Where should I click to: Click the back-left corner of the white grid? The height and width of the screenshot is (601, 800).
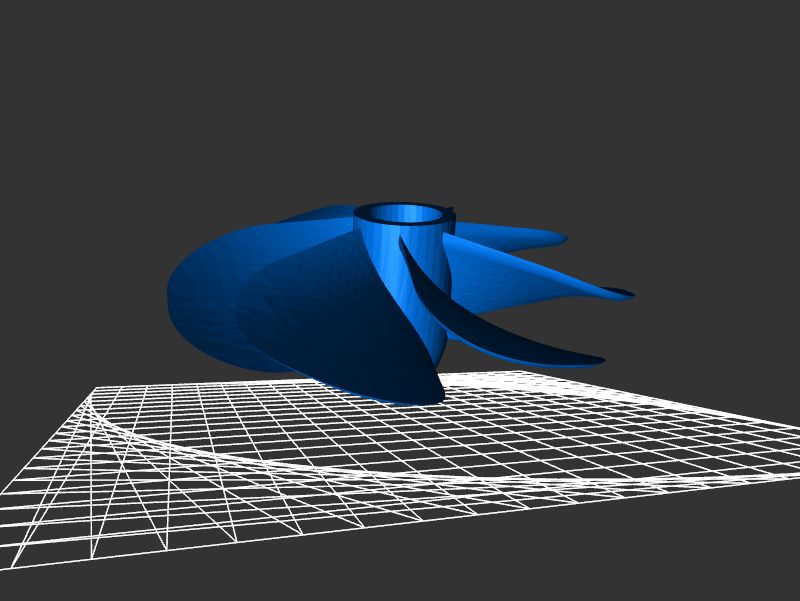(96, 389)
